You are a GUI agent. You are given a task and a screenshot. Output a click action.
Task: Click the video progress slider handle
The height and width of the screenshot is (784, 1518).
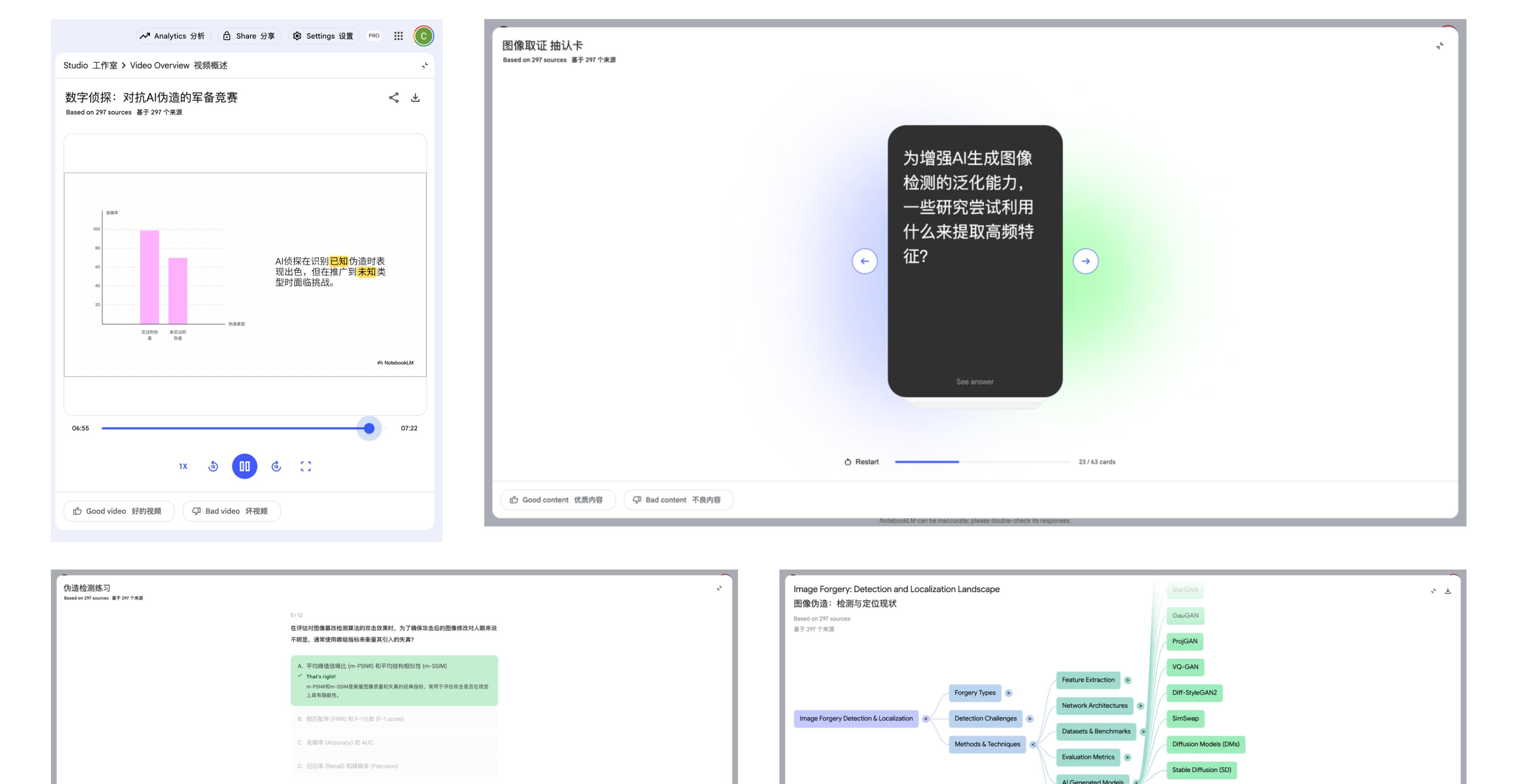[369, 428]
